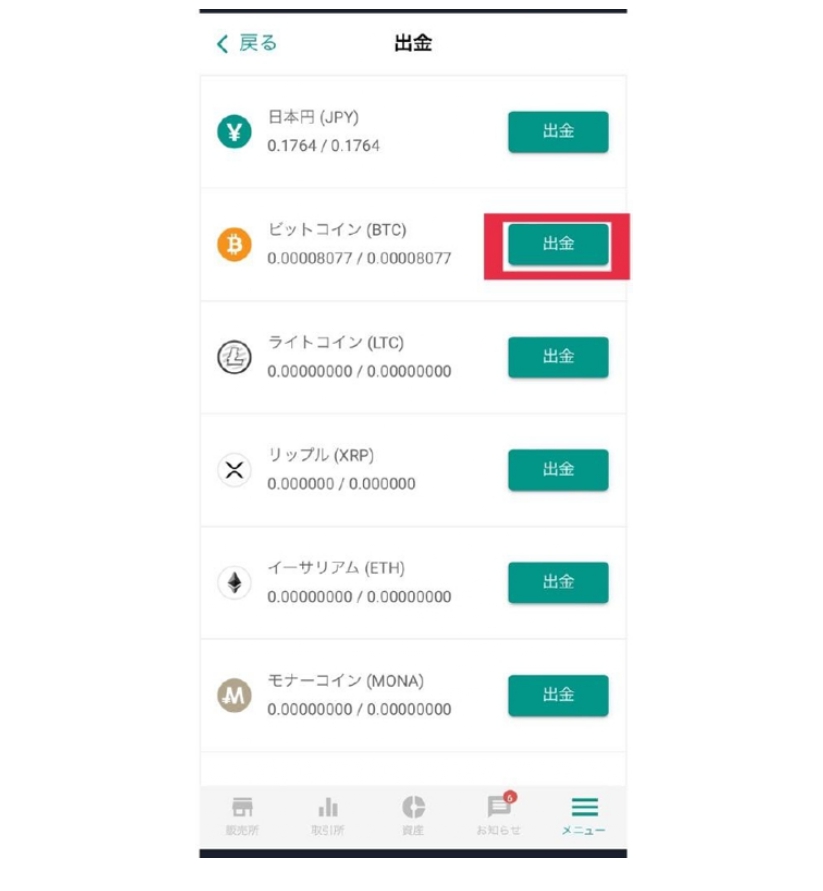Open お知らせ notifications with badge
Image resolution: width=823 pixels, height=891 pixels.
(x=499, y=814)
